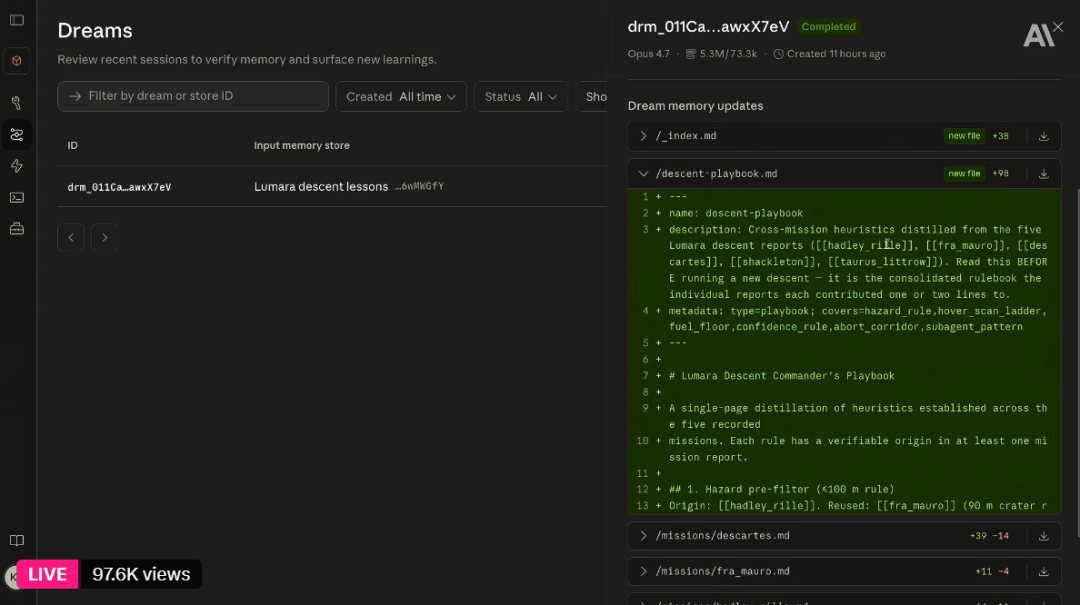The image size is (1080, 605).
Task: Open the Created All time dropdown
Action: (x=401, y=97)
